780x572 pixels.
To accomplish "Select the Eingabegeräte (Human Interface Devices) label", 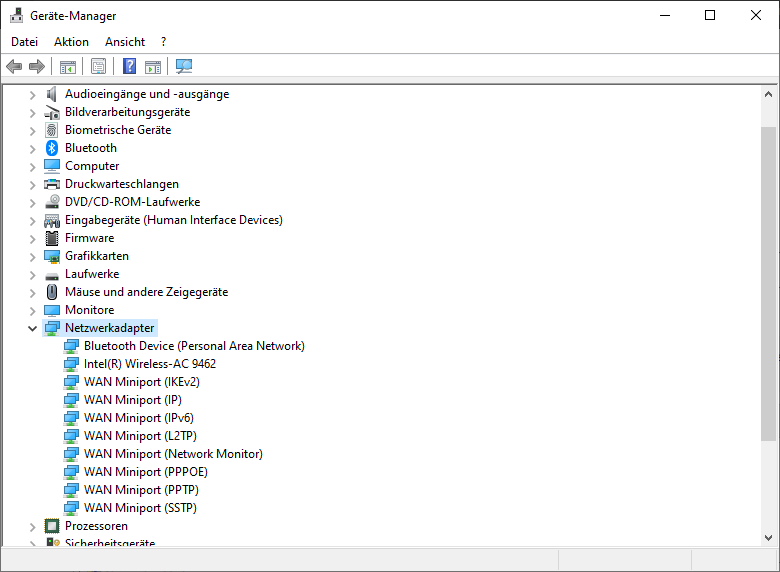I will point(174,220).
